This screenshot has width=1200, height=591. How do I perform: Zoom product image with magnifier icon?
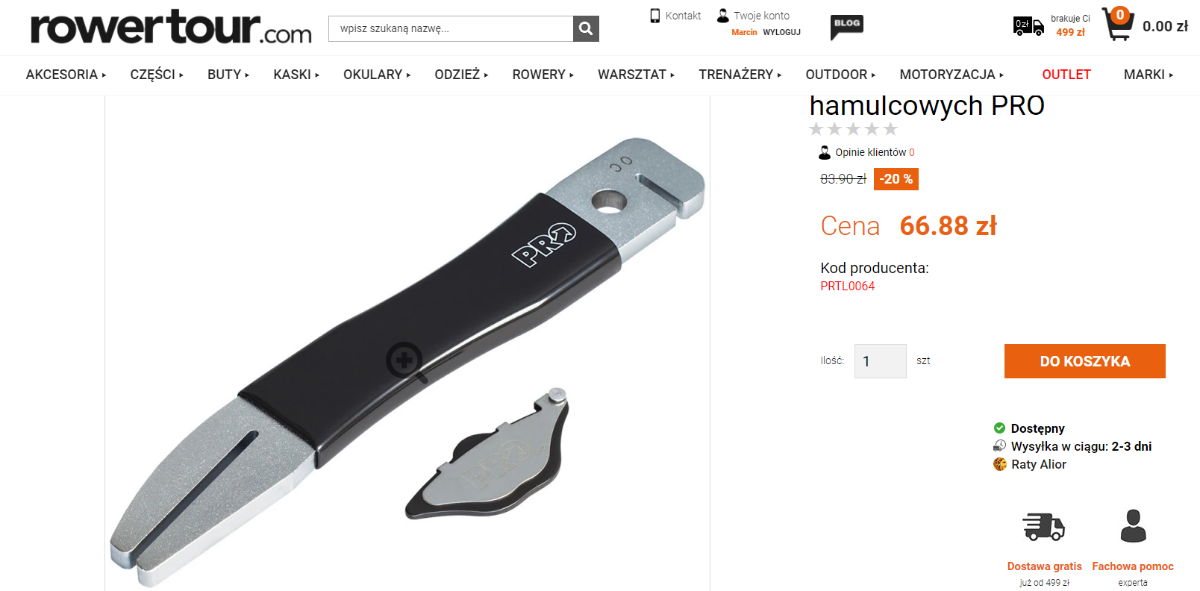(x=405, y=358)
